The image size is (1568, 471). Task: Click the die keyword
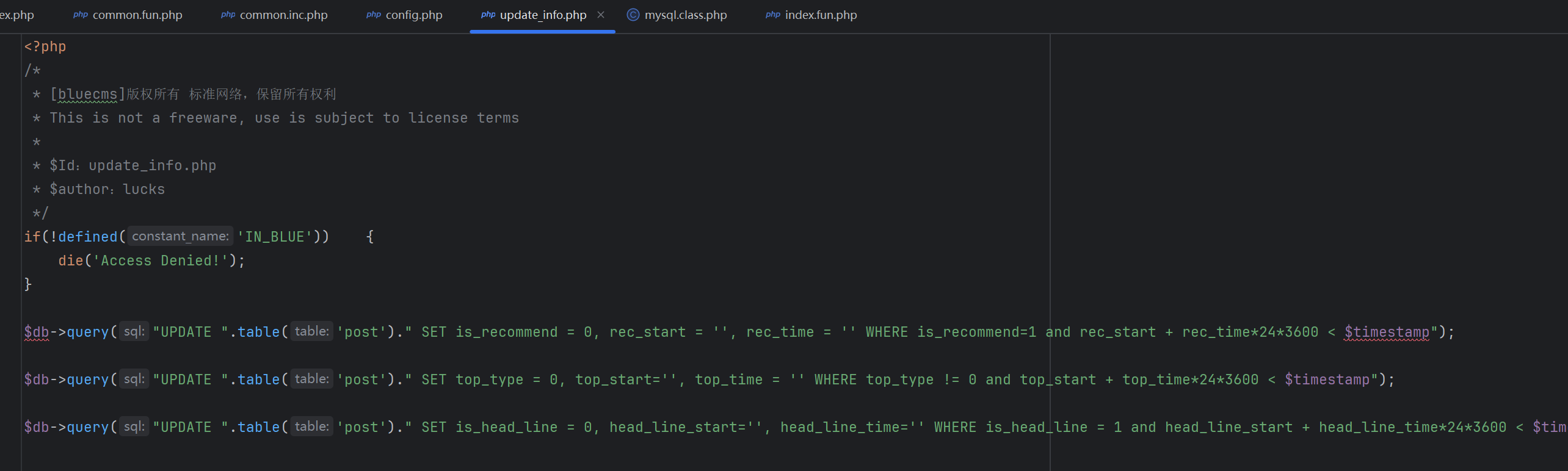pyautogui.click(x=71, y=261)
